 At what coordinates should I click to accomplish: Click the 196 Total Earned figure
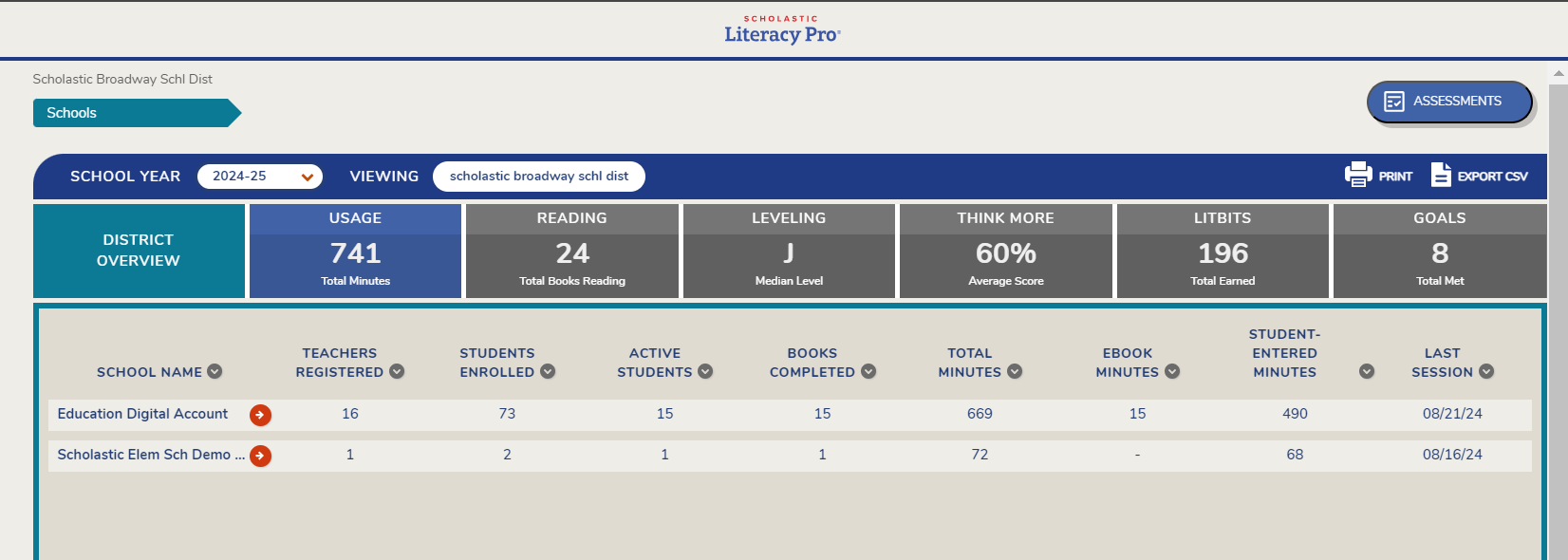coord(1223,253)
